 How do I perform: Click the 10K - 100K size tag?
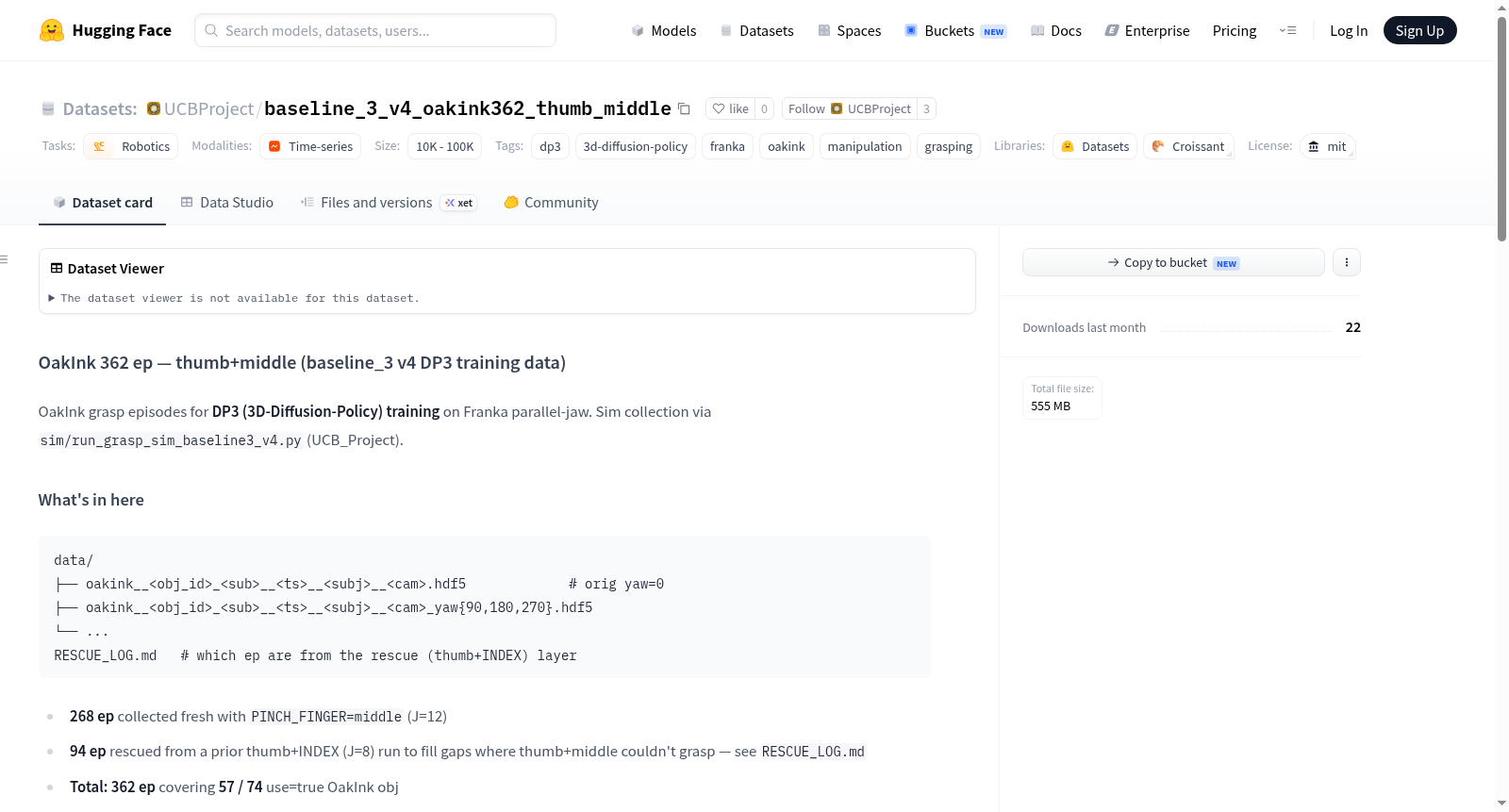point(445,146)
